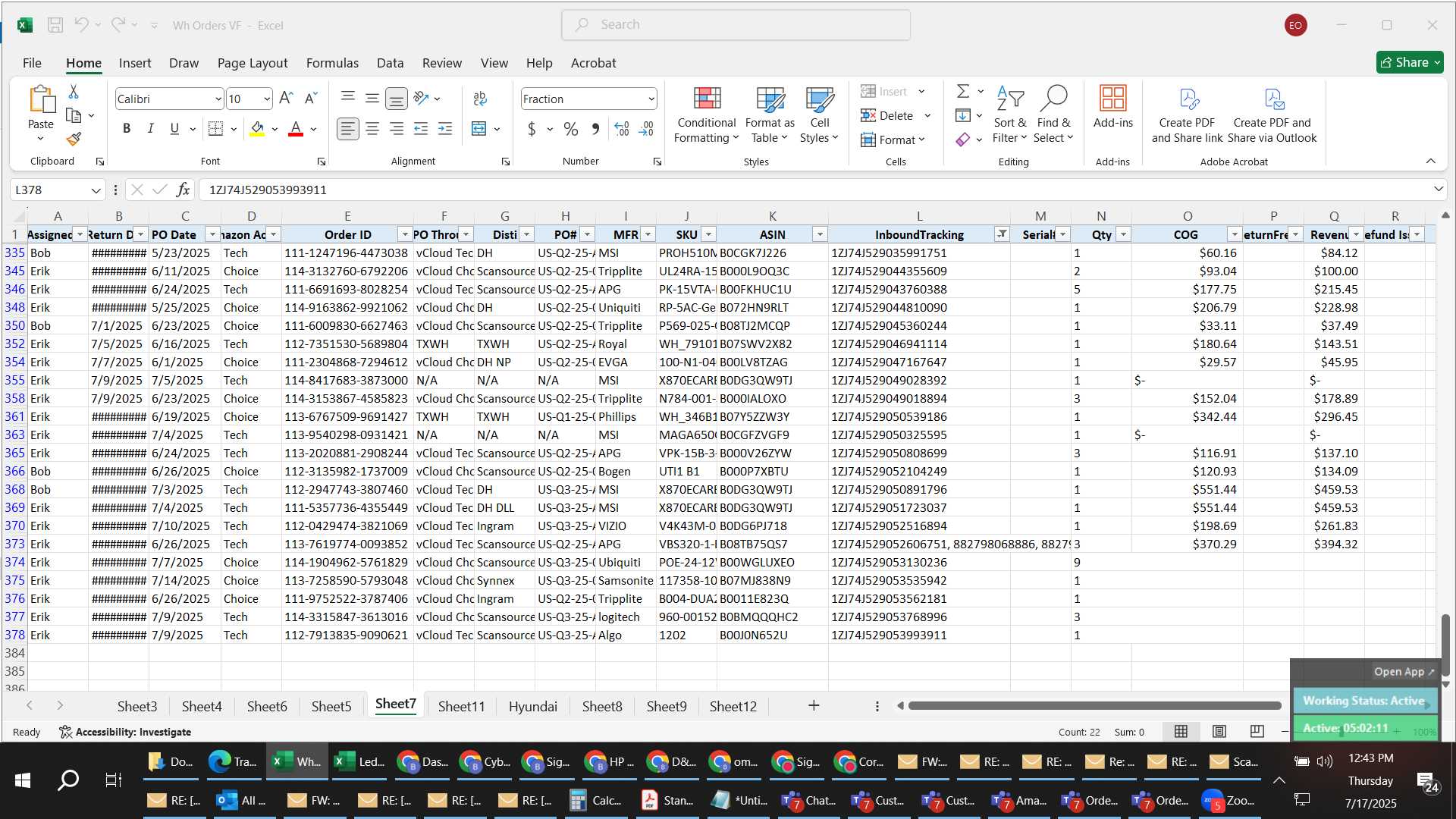Click the Borders icon

click(x=215, y=129)
